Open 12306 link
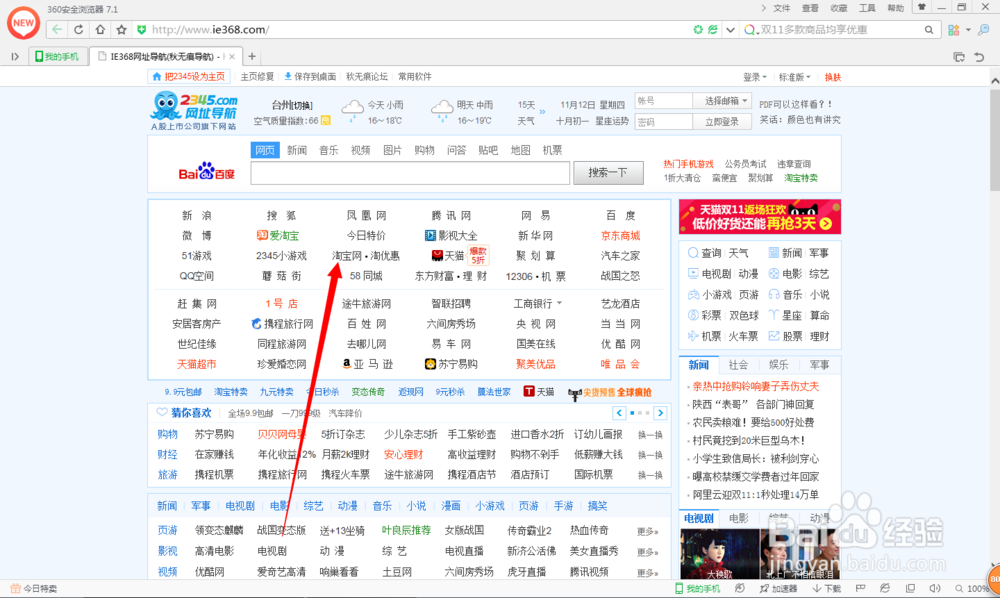Screen dimensions: 1000x598 520,276
